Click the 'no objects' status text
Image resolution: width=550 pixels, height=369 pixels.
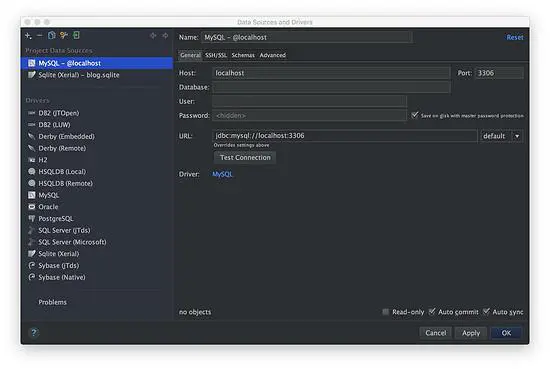(x=195, y=312)
